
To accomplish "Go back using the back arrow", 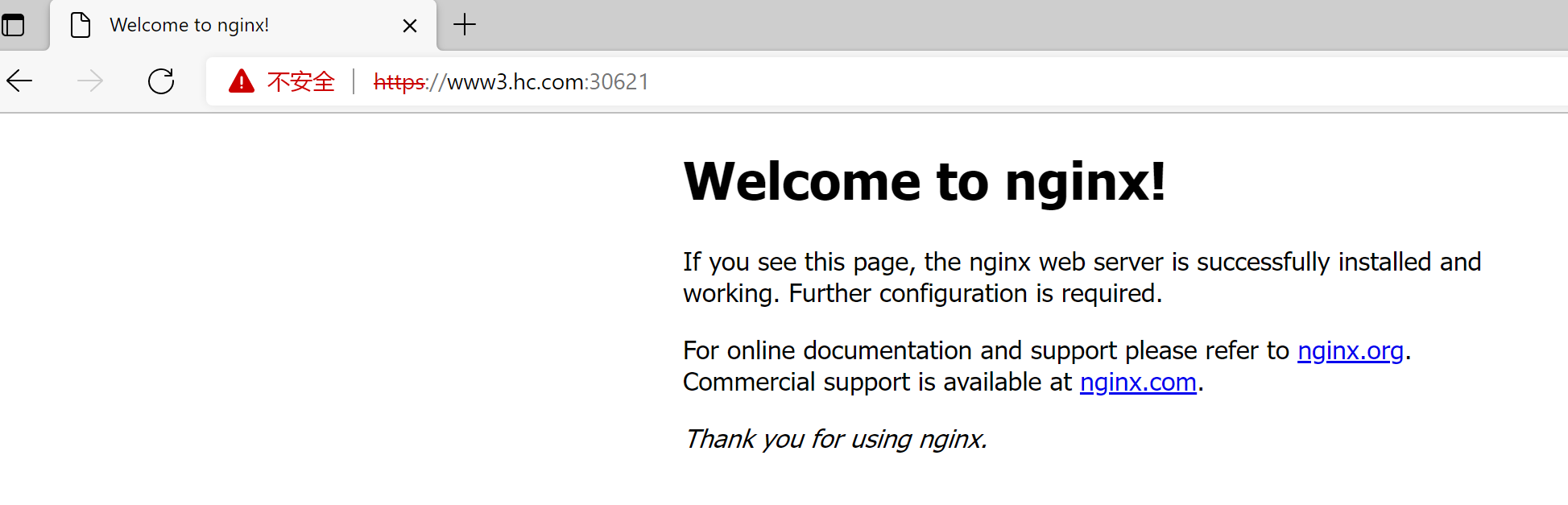I will (20, 81).
